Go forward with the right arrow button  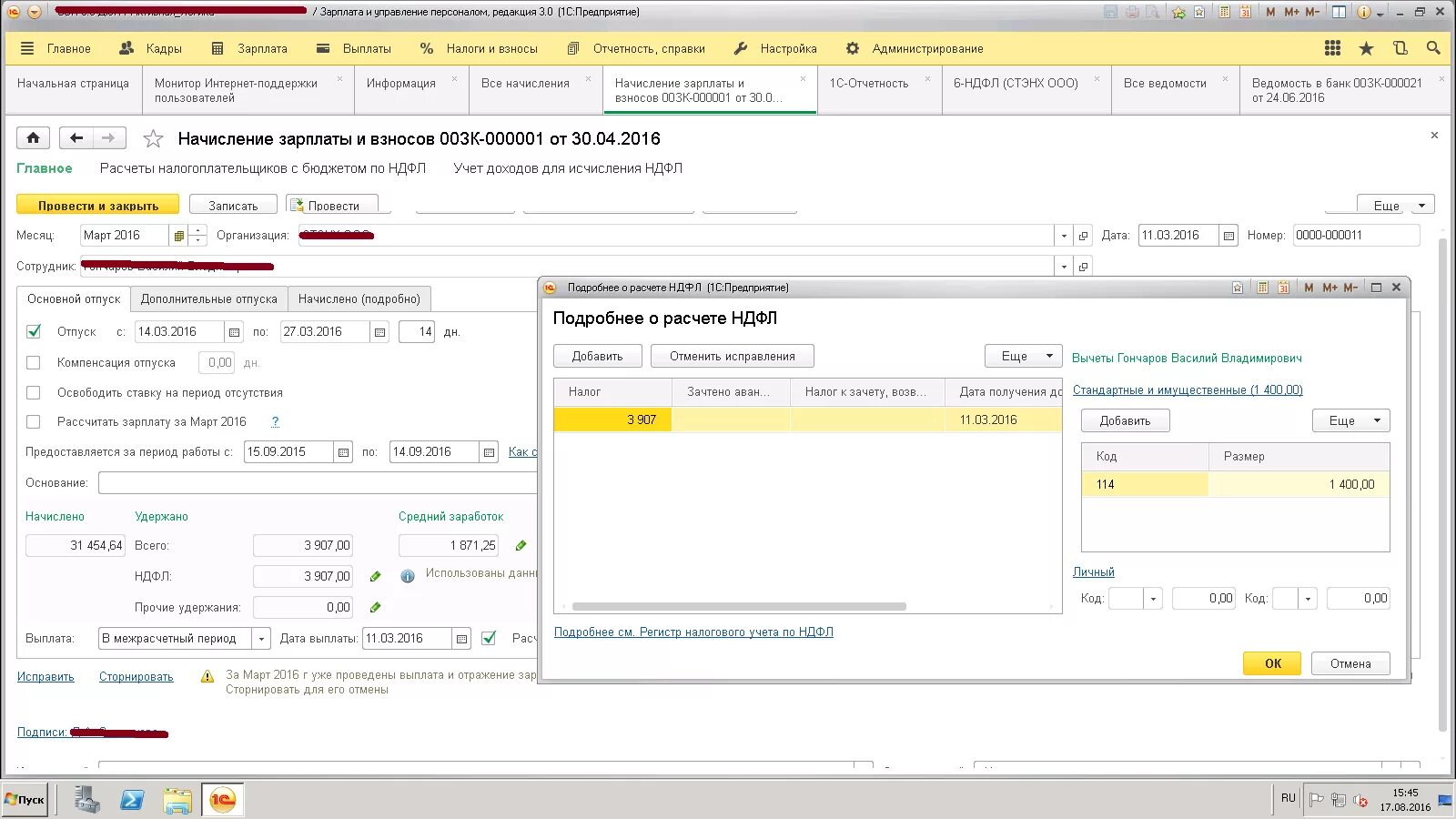click(x=108, y=138)
